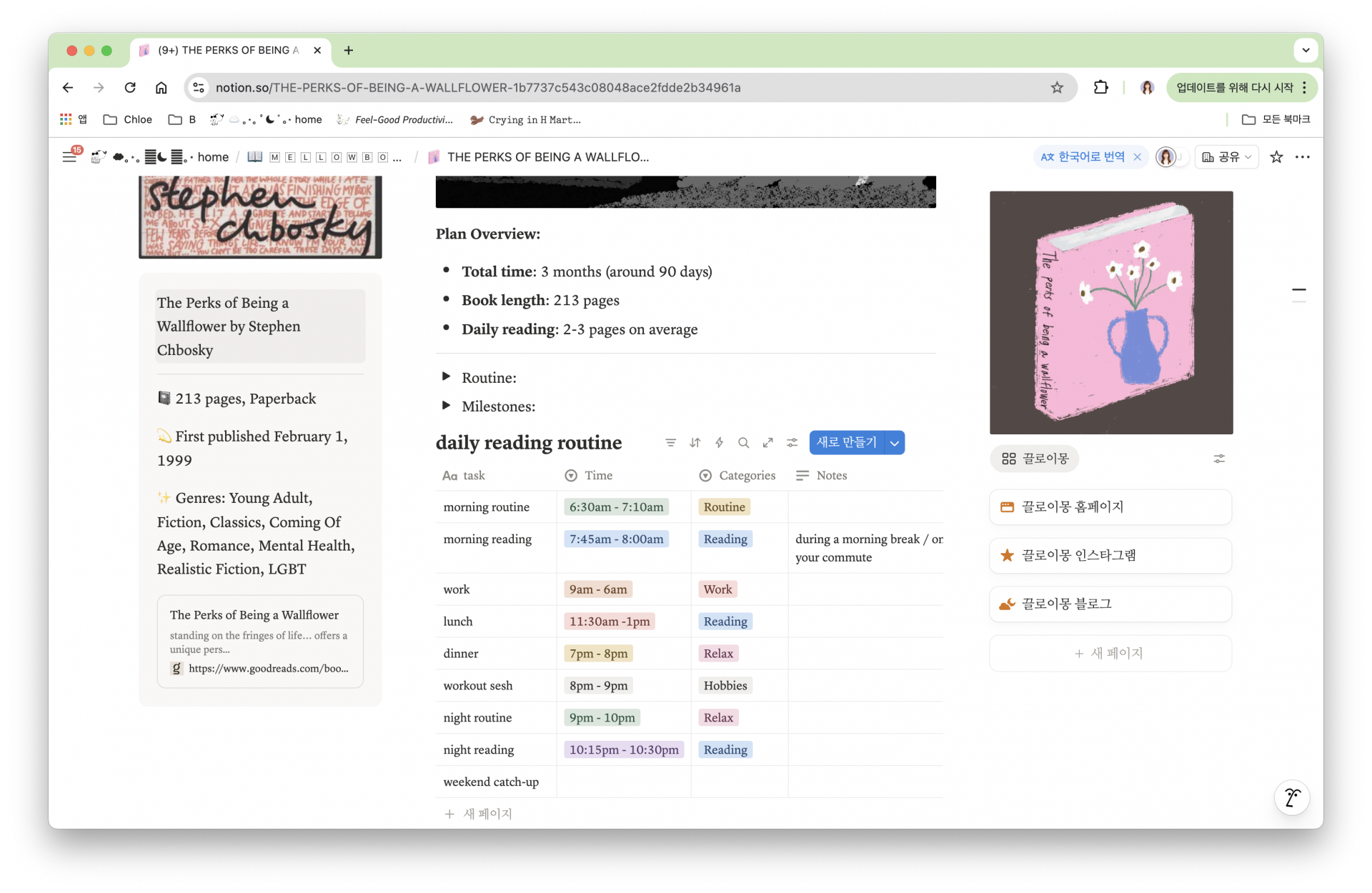
Task: Open the B bookmarks folder
Action: pyautogui.click(x=182, y=119)
